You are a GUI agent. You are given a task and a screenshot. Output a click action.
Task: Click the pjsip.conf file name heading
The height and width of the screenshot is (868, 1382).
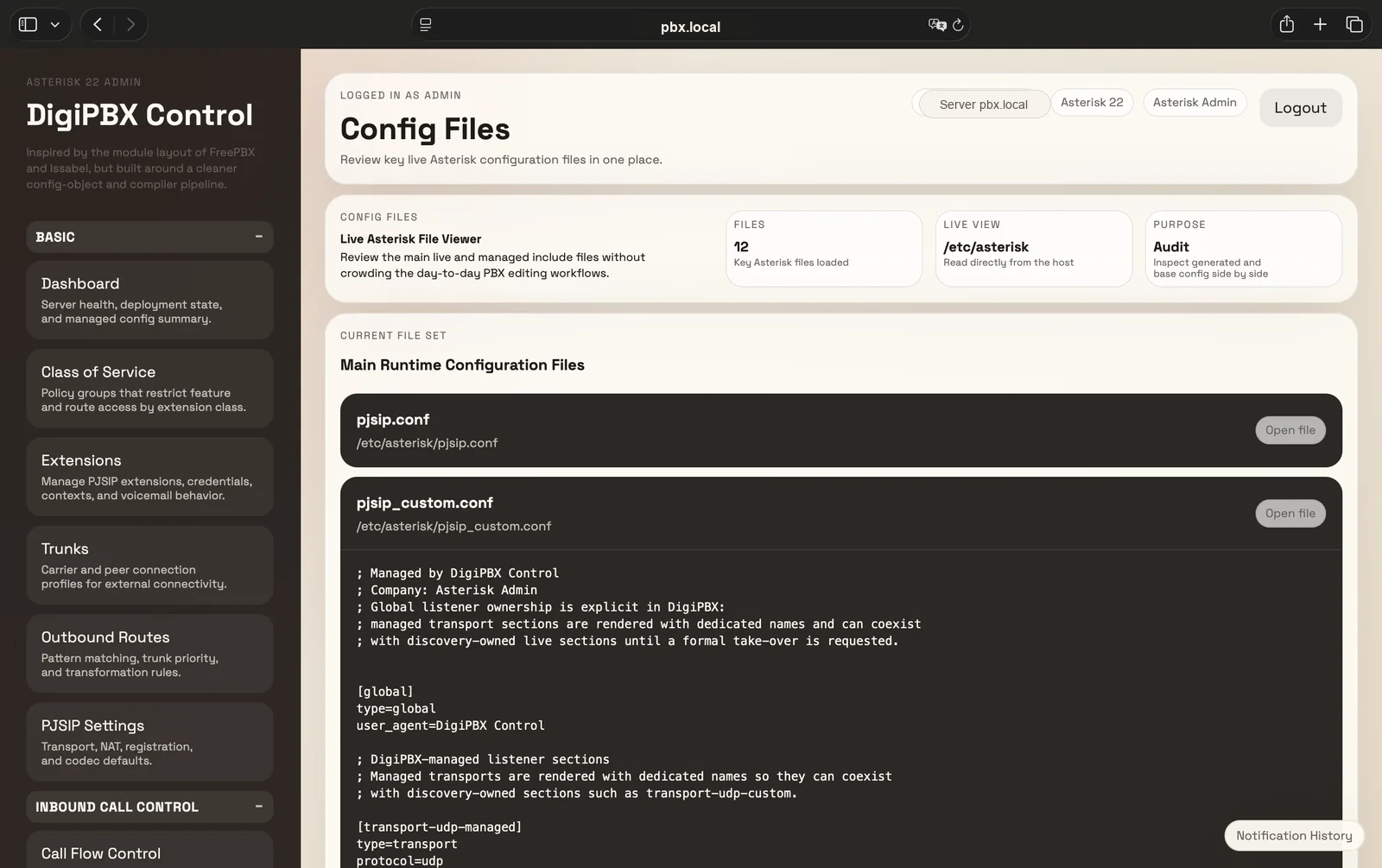click(393, 420)
